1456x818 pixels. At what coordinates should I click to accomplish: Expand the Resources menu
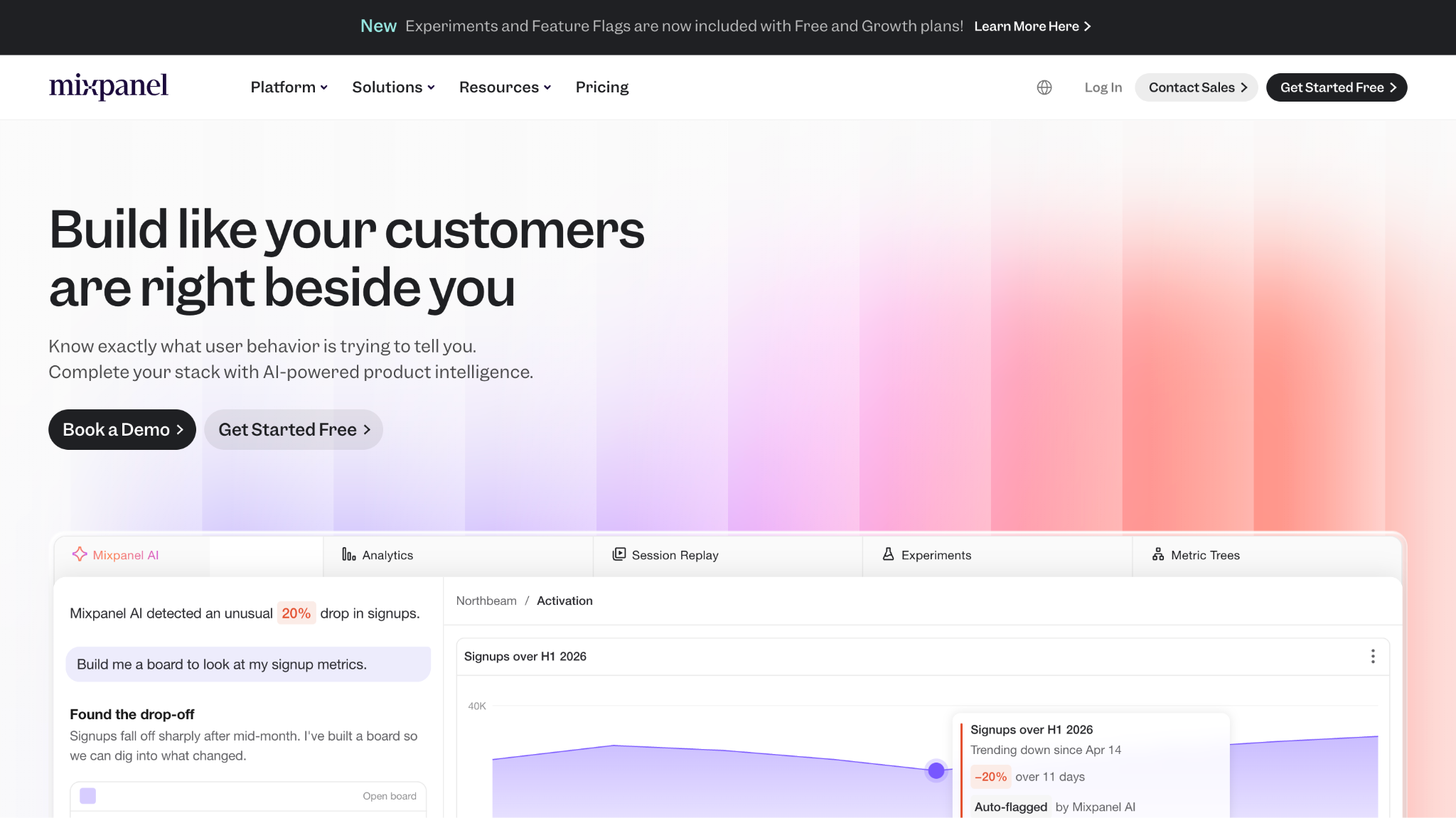coord(505,87)
